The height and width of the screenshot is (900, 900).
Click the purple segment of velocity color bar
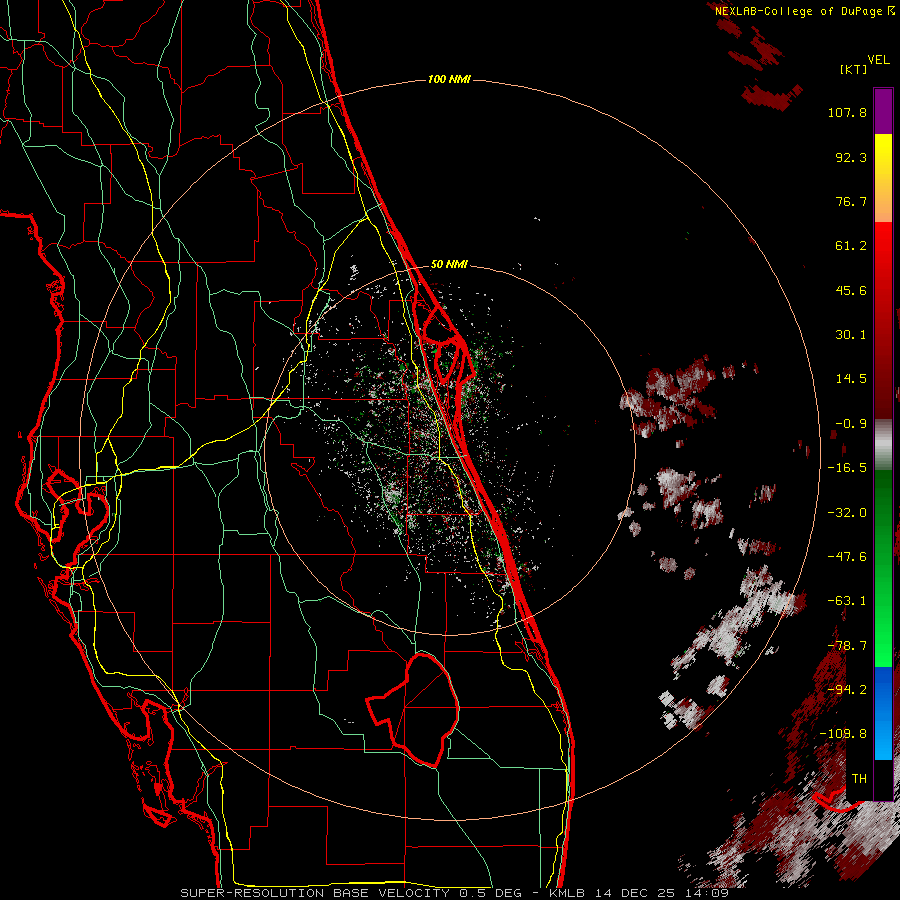(883, 111)
